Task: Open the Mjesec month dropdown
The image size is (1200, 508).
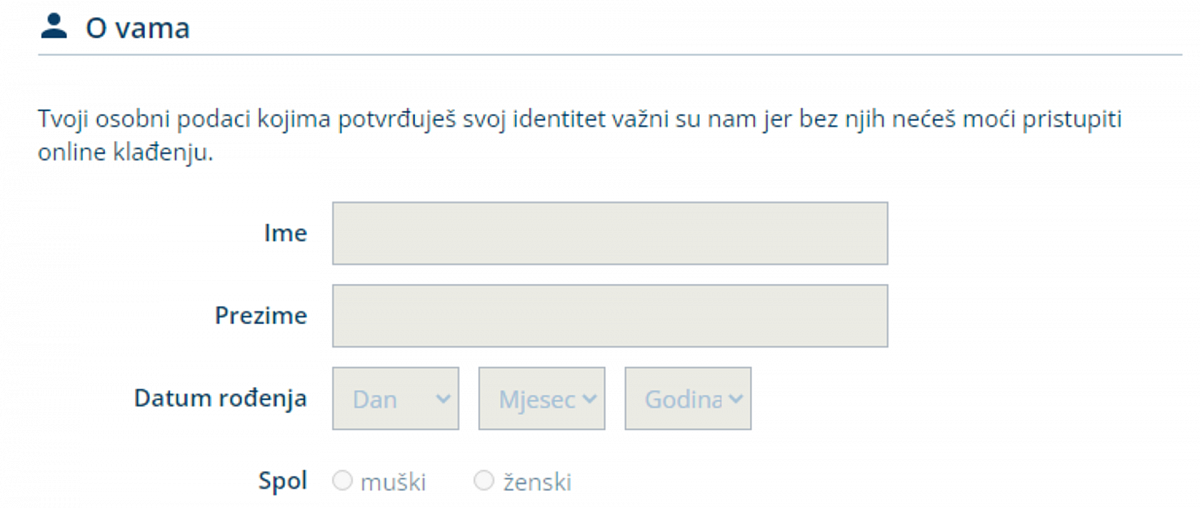Action: point(541,399)
